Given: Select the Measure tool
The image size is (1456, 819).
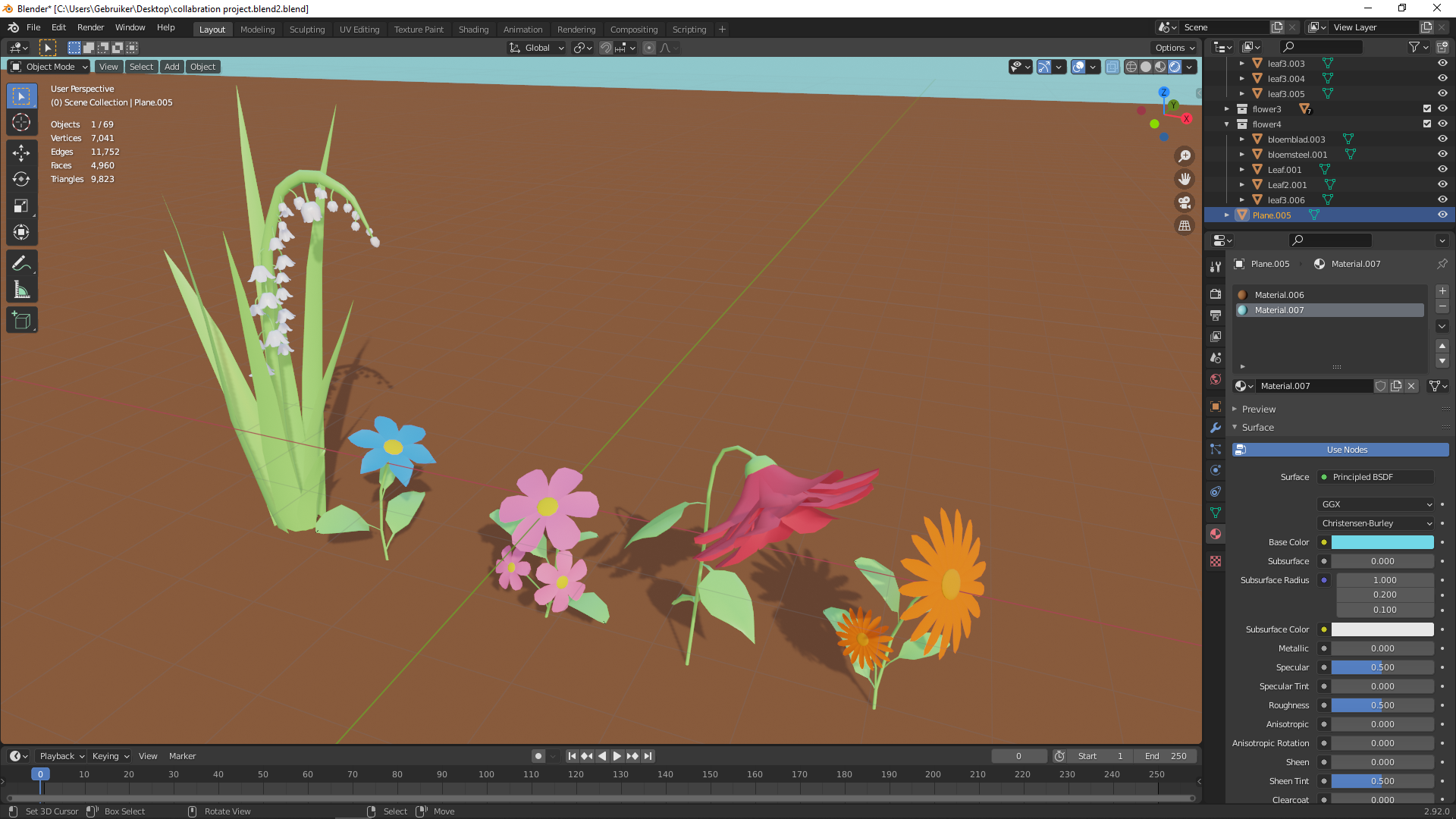Looking at the screenshot, I should point(21,290).
